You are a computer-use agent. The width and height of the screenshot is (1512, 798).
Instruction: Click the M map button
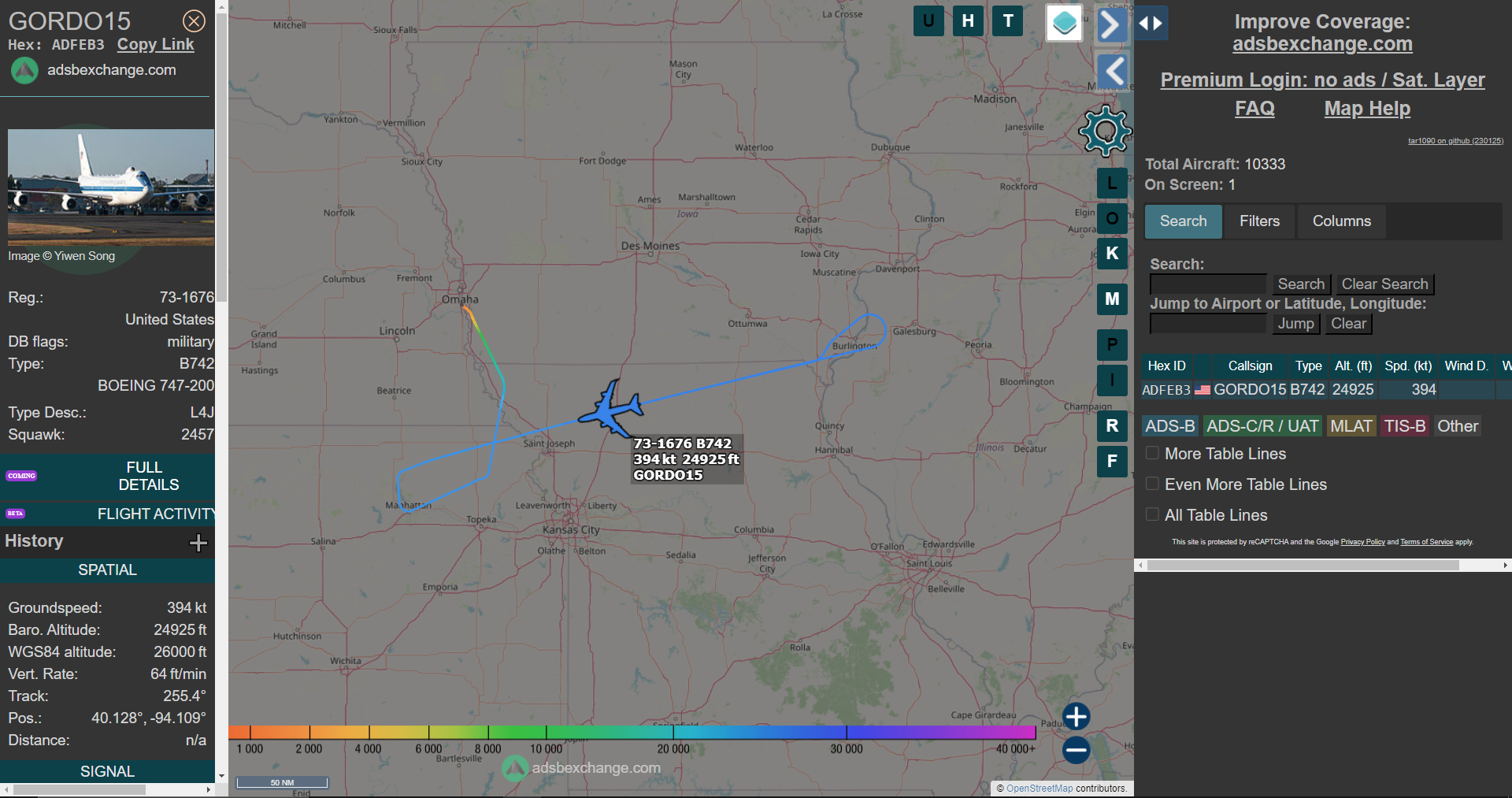point(1112,299)
